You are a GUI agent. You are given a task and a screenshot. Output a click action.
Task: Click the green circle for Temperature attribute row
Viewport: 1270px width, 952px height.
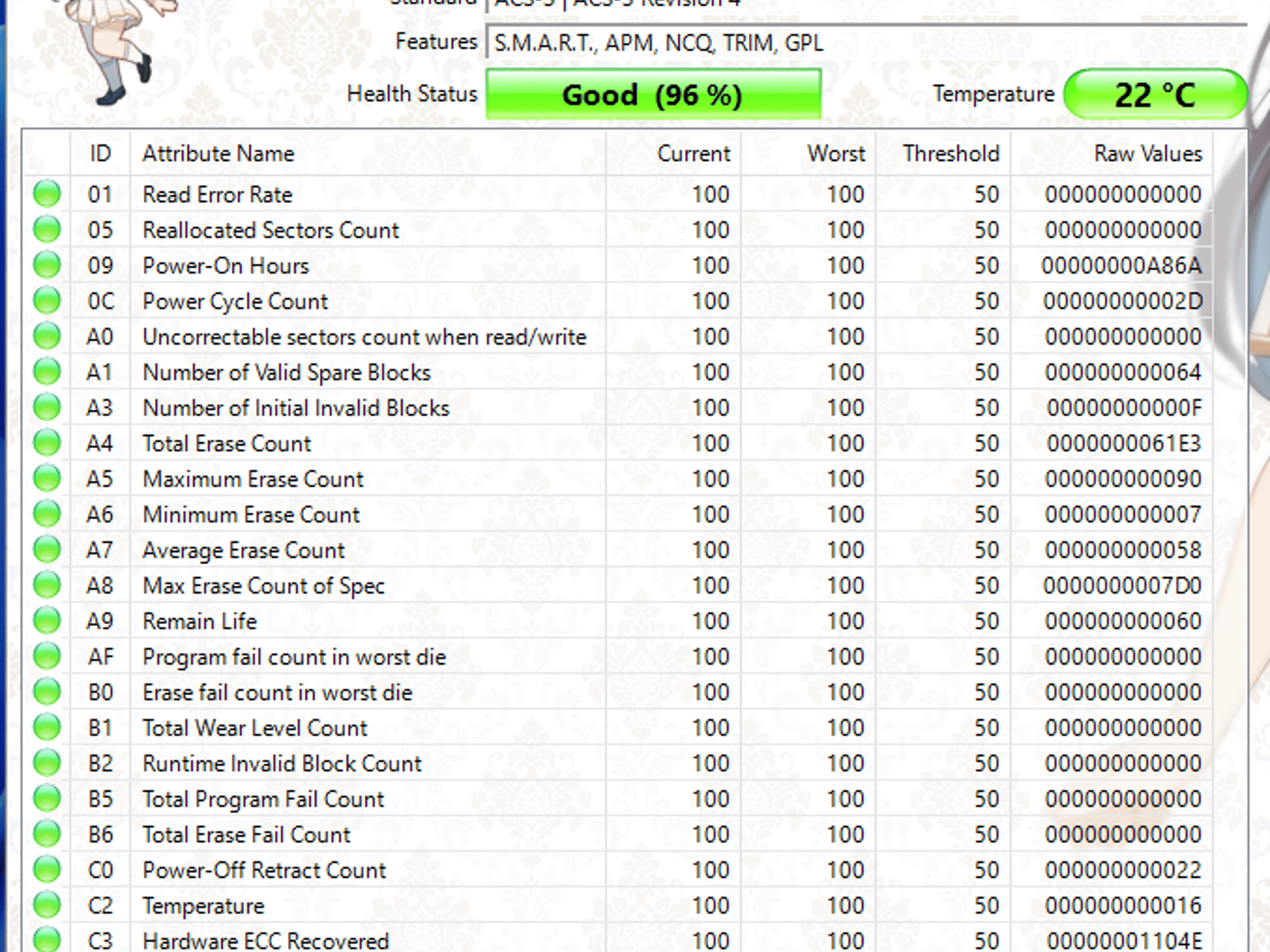[47, 906]
